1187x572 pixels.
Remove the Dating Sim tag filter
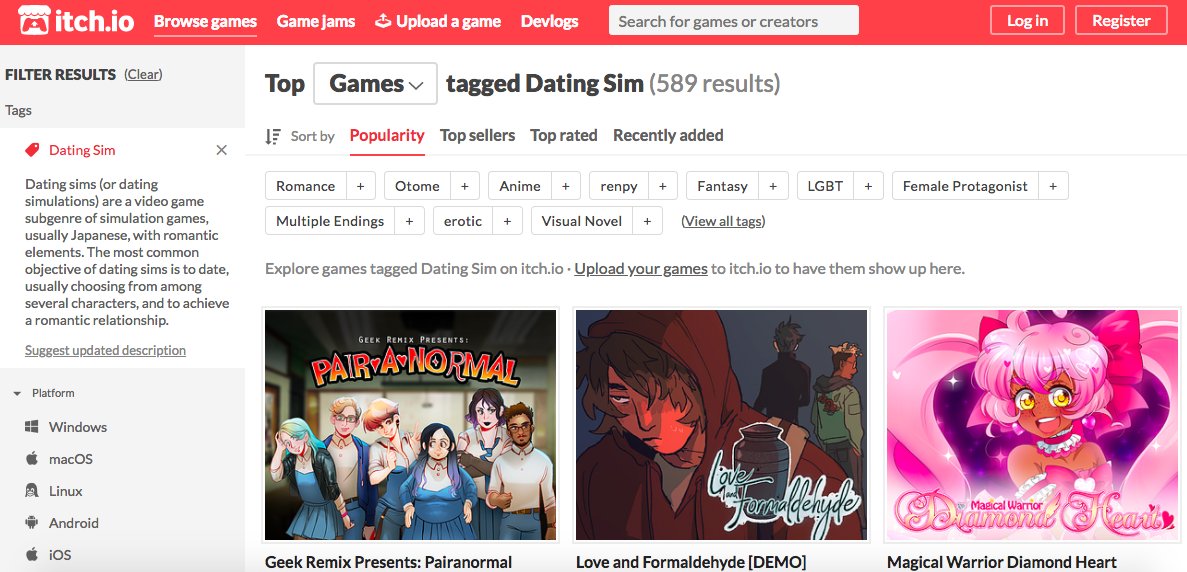222,150
